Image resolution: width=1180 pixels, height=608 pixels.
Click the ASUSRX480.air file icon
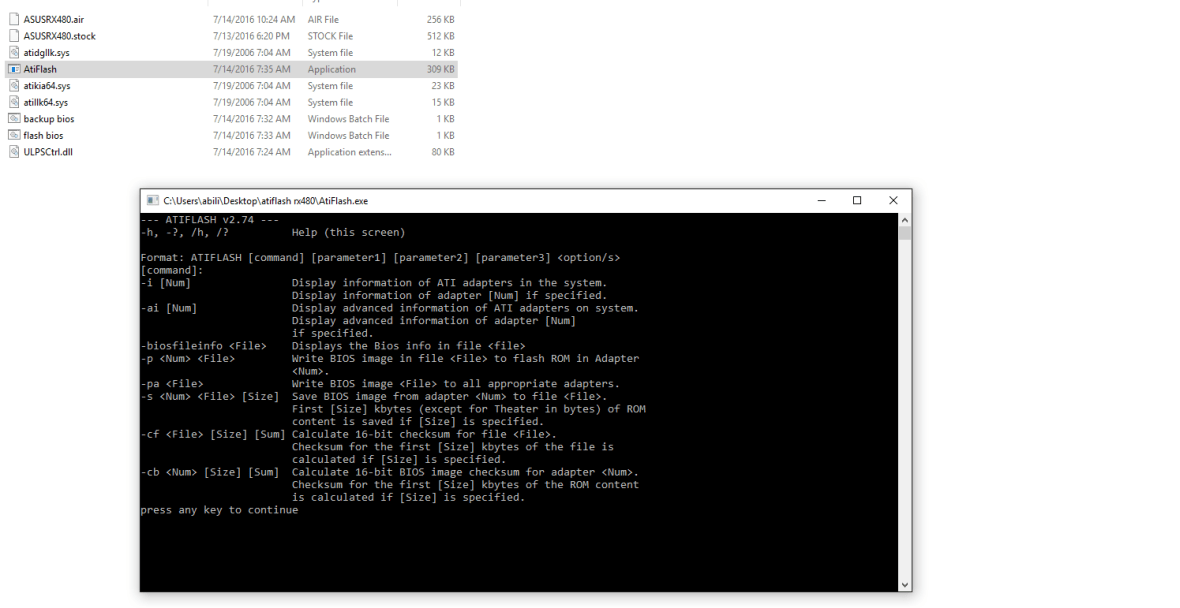14,19
